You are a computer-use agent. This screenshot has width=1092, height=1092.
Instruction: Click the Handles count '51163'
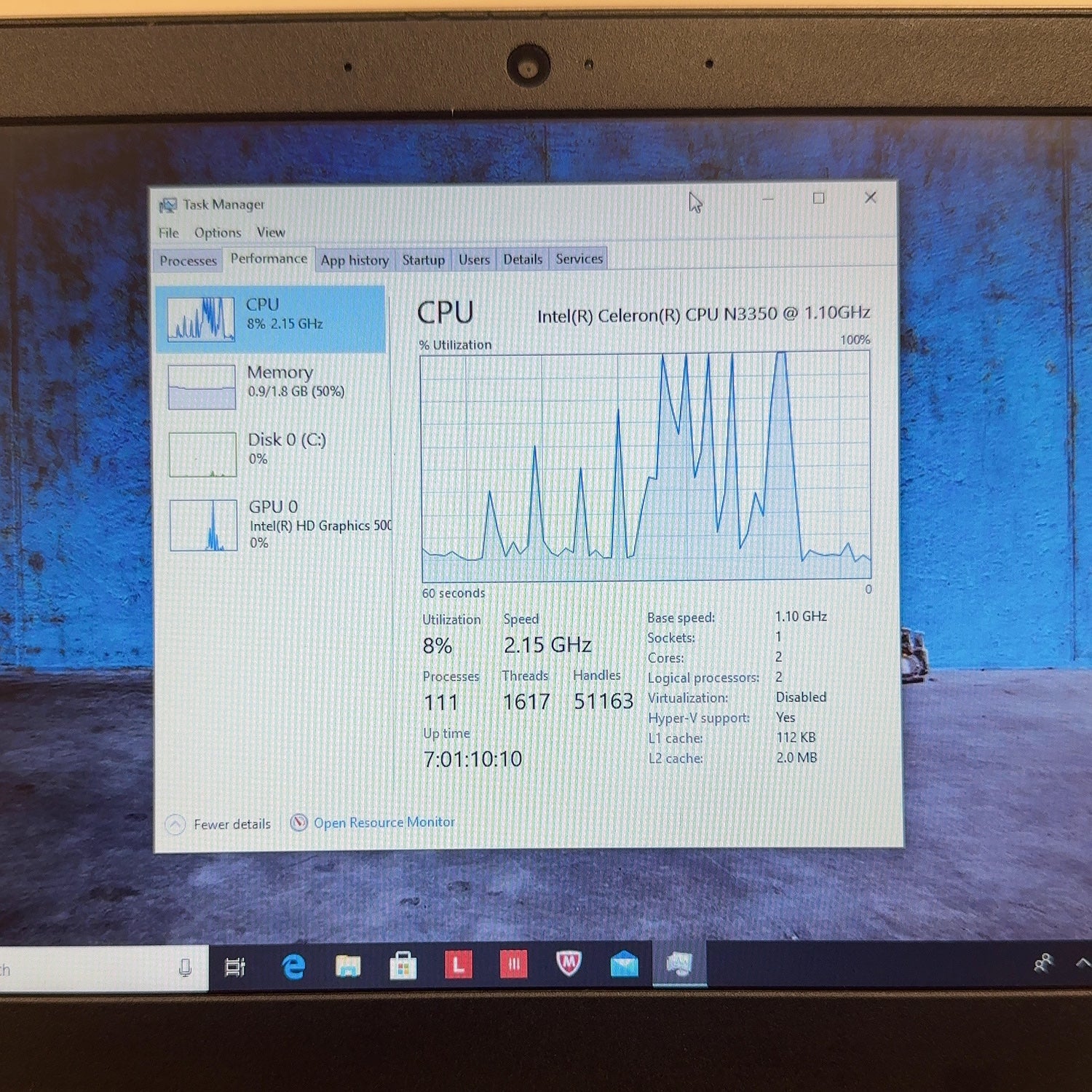pos(604,701)
